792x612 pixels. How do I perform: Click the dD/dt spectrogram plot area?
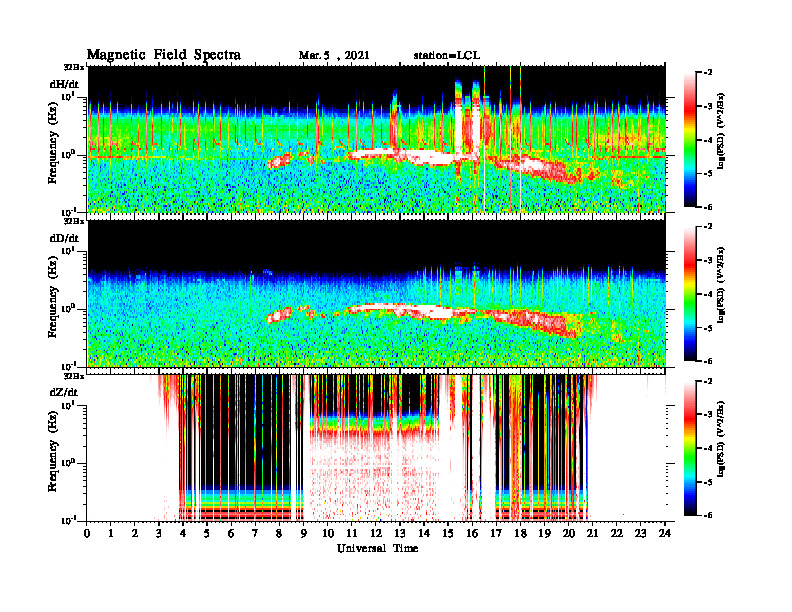point(376,293)
